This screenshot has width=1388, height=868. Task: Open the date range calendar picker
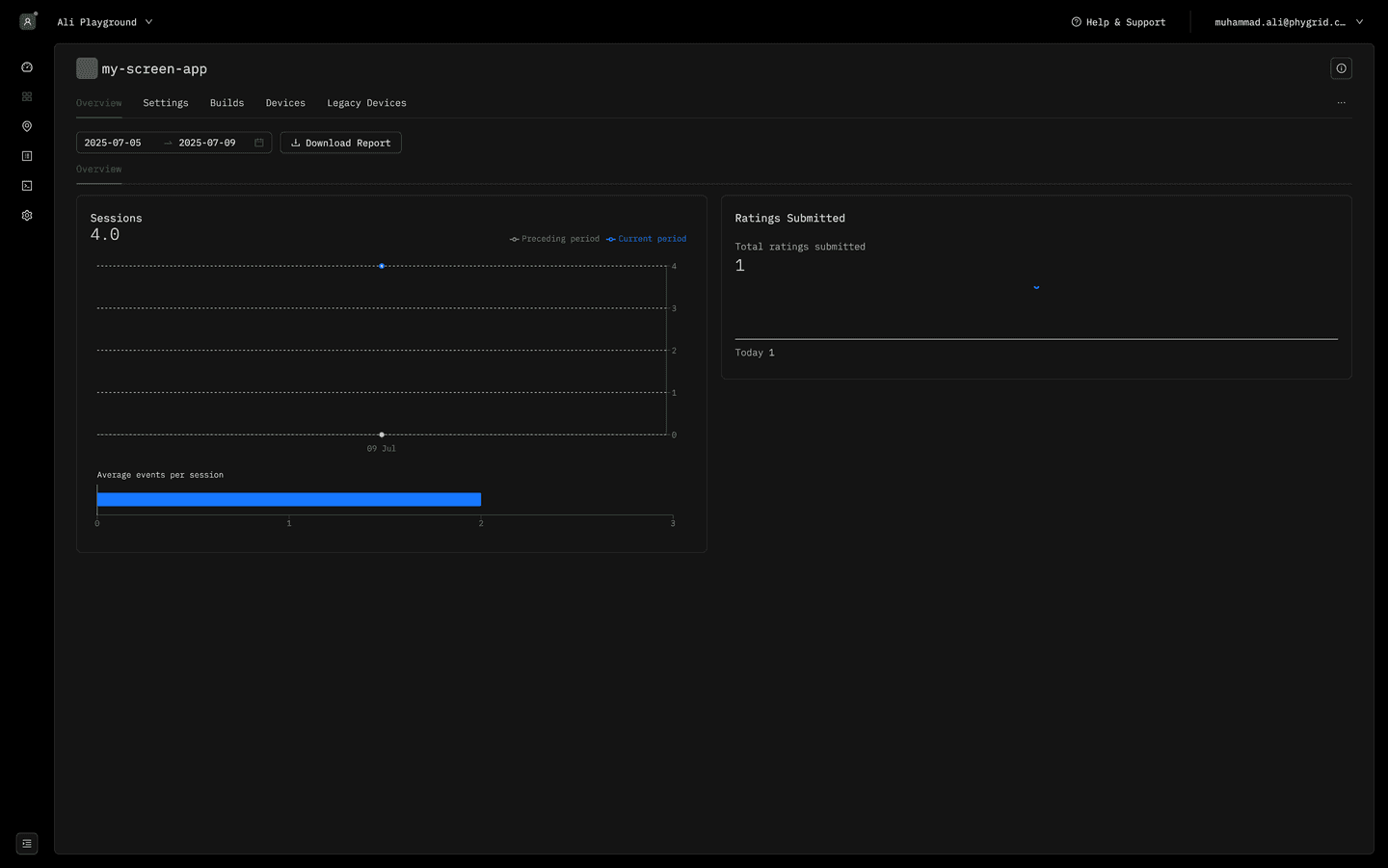click(258, 142)
